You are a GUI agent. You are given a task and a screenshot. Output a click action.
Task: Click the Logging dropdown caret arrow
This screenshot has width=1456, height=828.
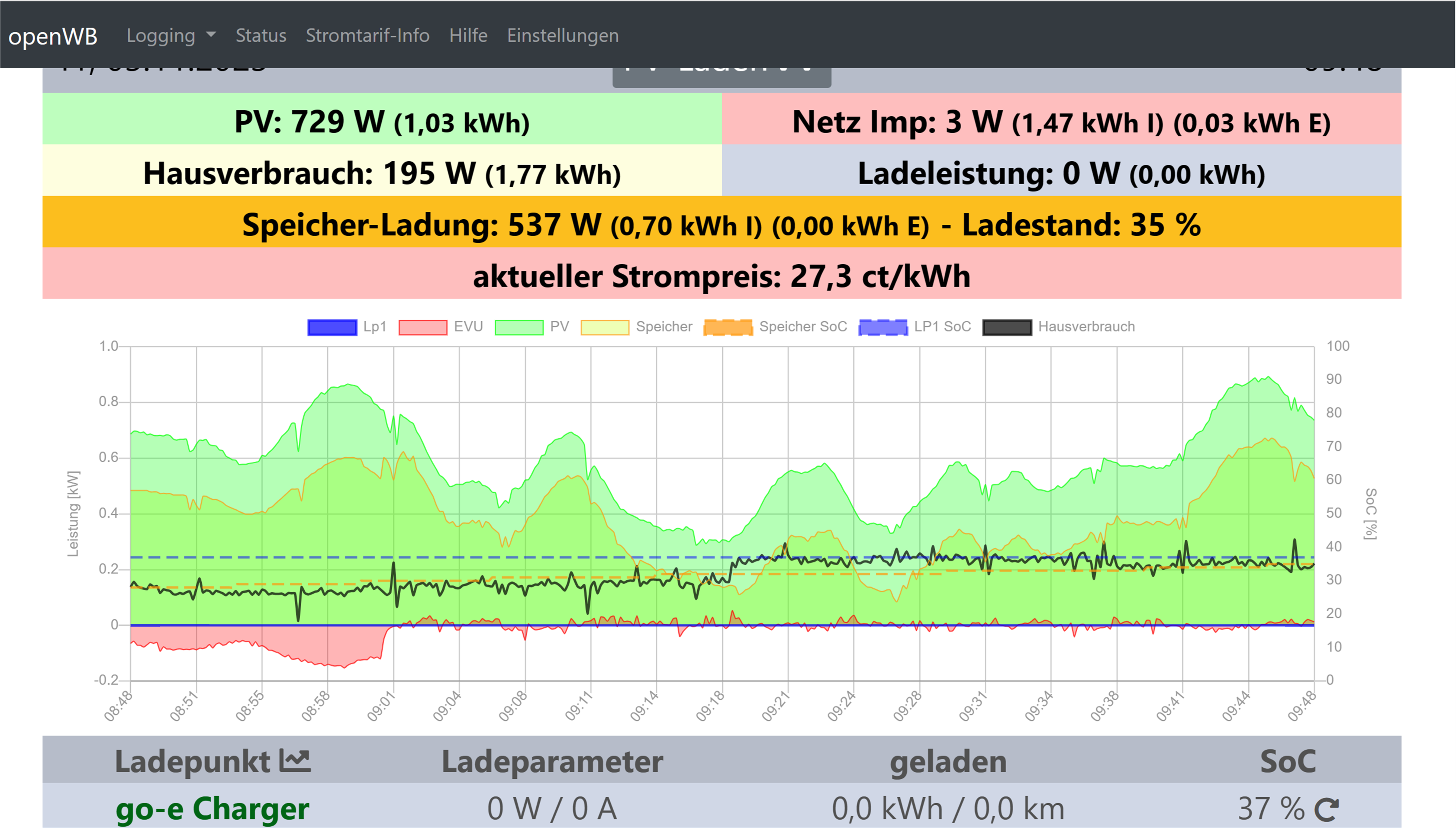[x=211, y=35]
